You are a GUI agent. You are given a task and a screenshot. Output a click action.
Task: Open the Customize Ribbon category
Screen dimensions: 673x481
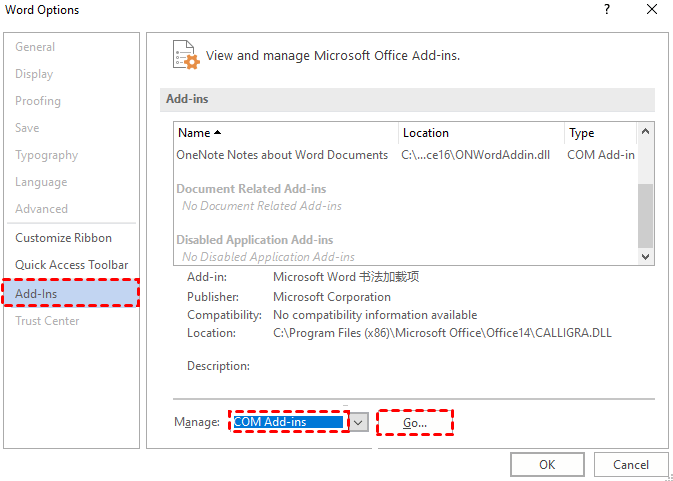click(63, 238)
